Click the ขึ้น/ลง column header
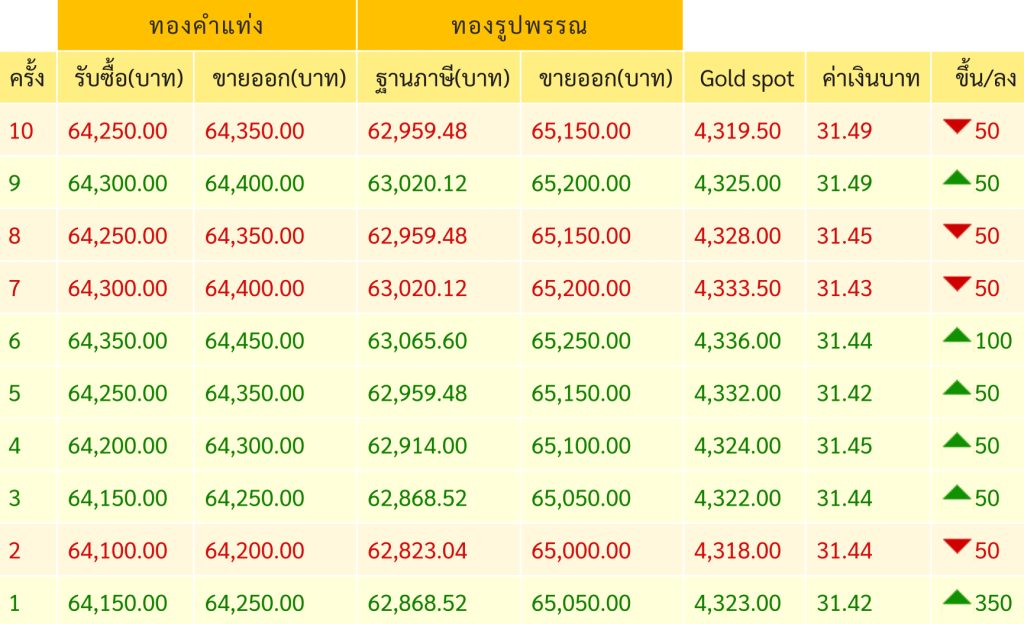 pyautogui.click(x=977, y=78)
